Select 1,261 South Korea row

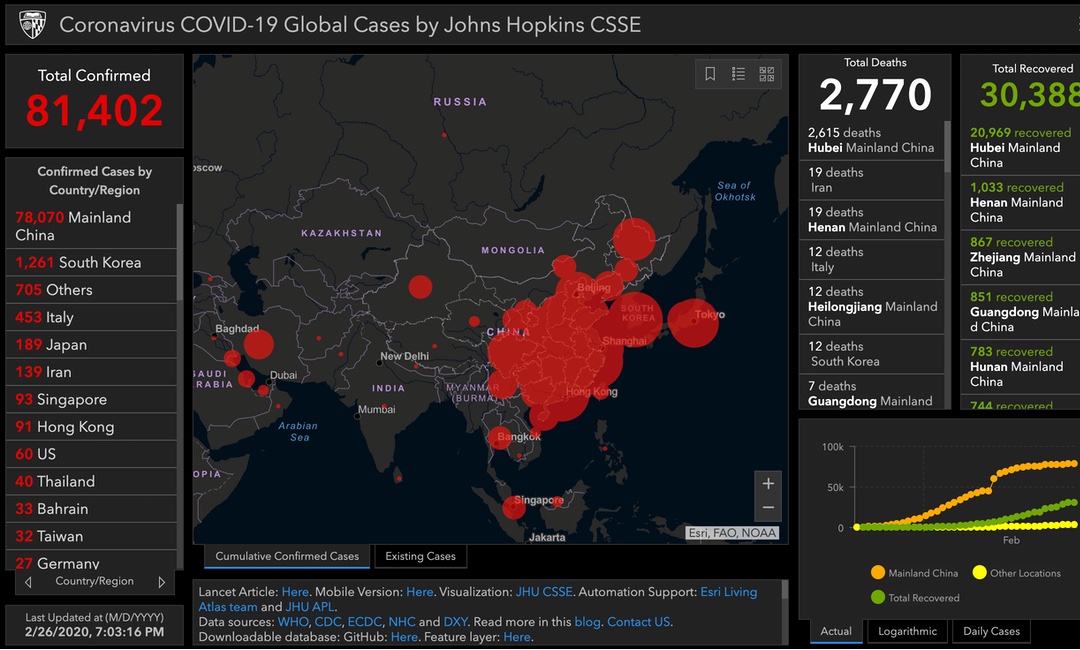92,262
